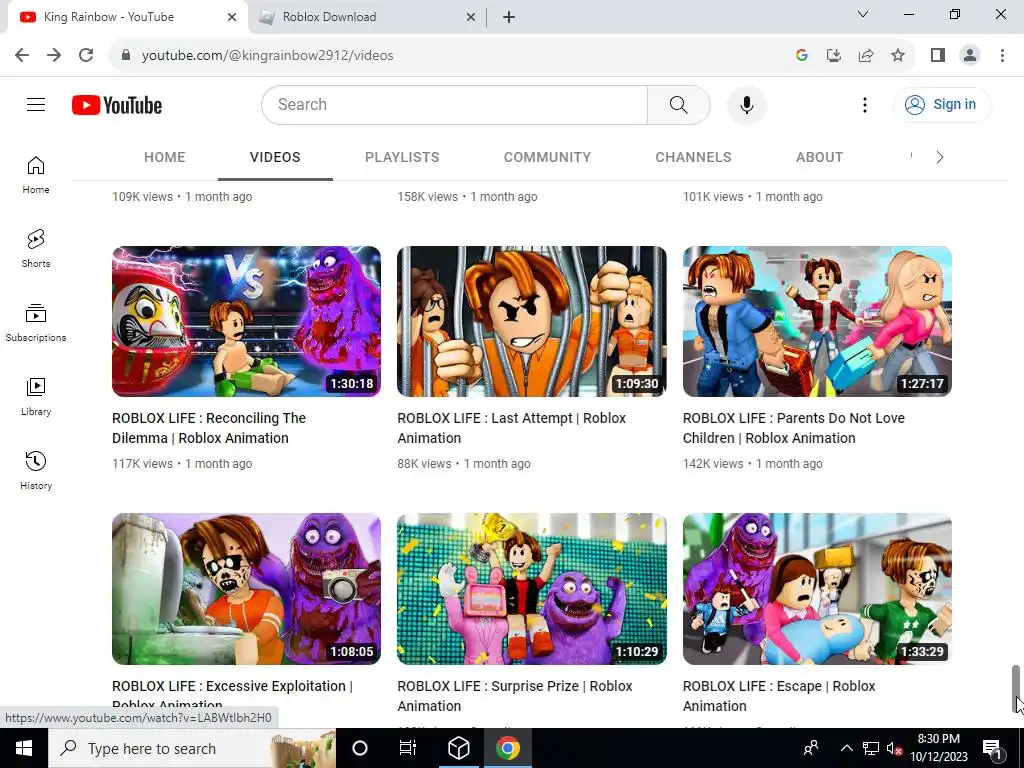This screenshot has height=768, width=1024.
Task: Open Chrome's three-dot menu
Action: (x=1002, y=56)
